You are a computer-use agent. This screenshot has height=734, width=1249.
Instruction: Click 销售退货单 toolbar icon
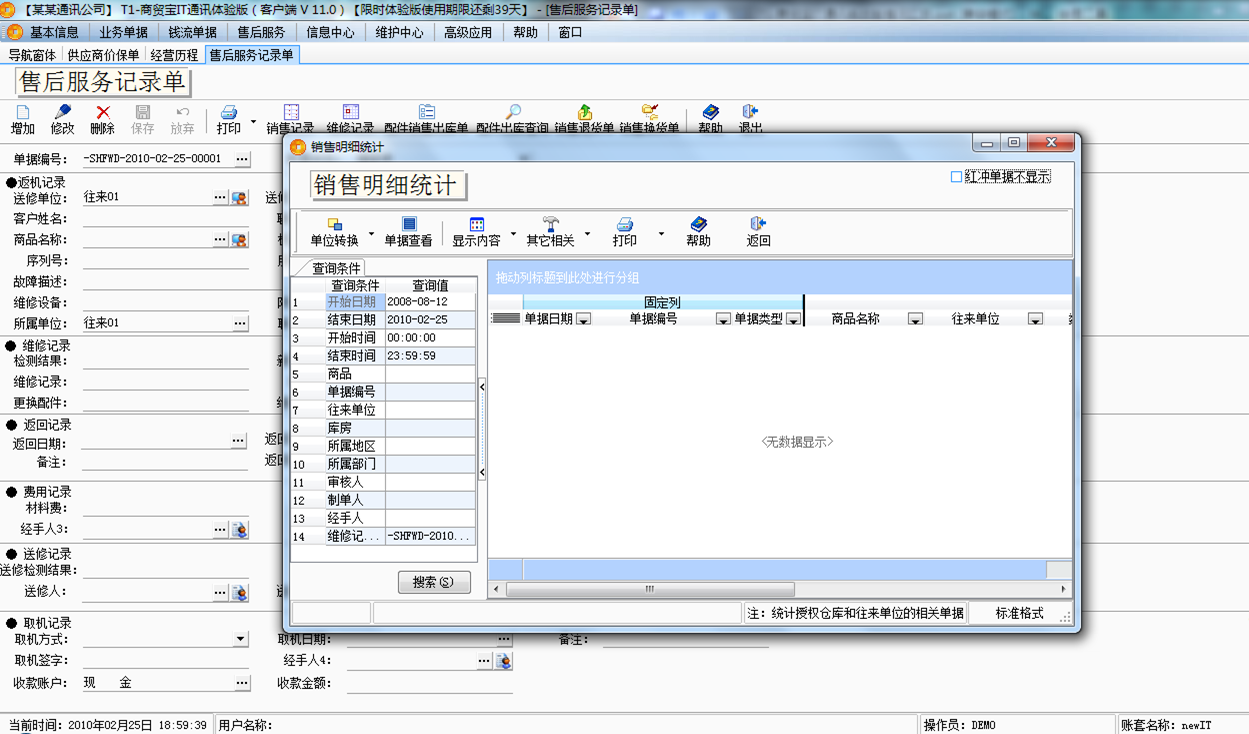585,113
